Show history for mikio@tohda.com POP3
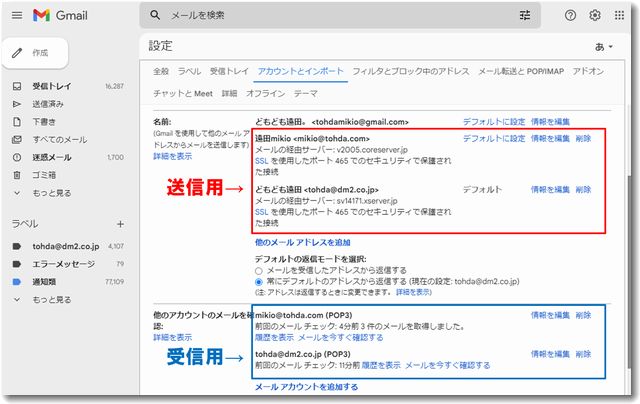Image resolution: width=640 pixels, height=404 pixels. coord(274,337)
